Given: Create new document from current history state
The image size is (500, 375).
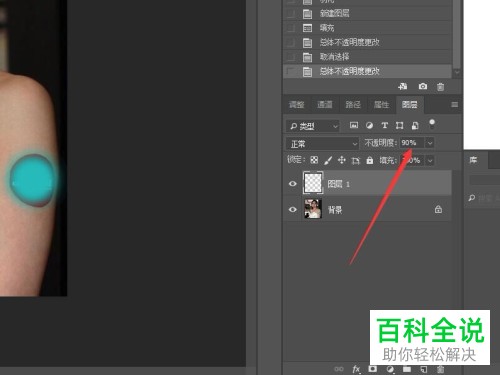Looking at the screenshot, I should [x=403, y=87].
